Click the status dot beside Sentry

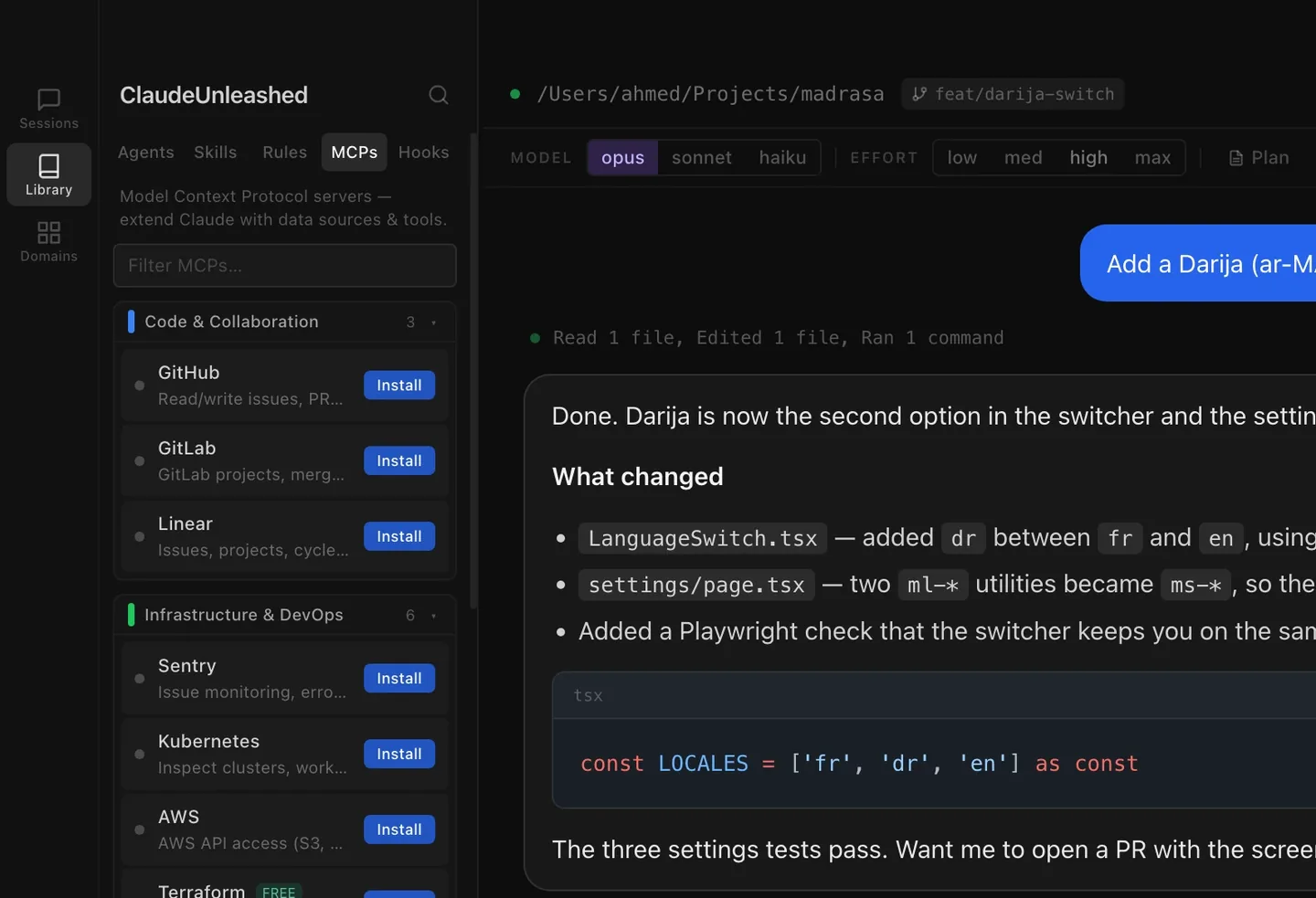pyautogui.click(x=139, y=679)
